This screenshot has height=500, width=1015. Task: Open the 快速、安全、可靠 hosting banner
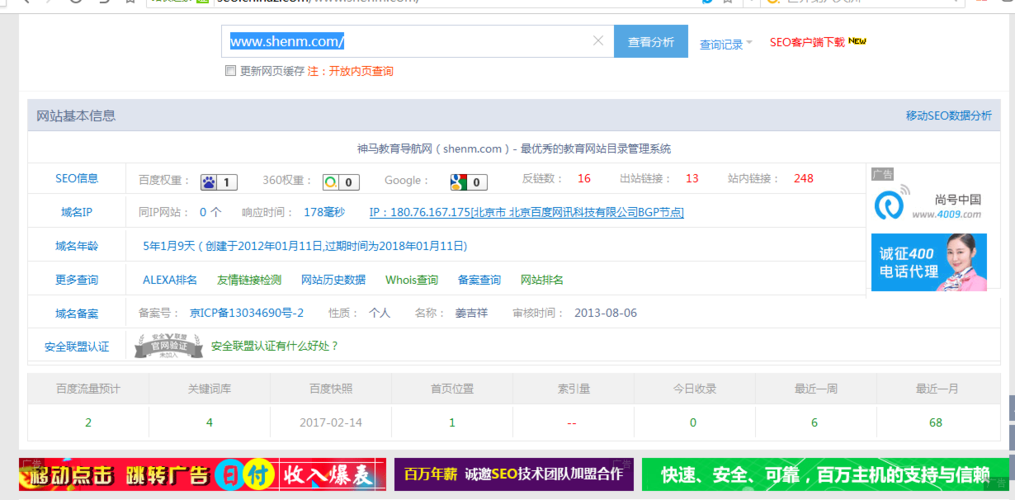825,475
